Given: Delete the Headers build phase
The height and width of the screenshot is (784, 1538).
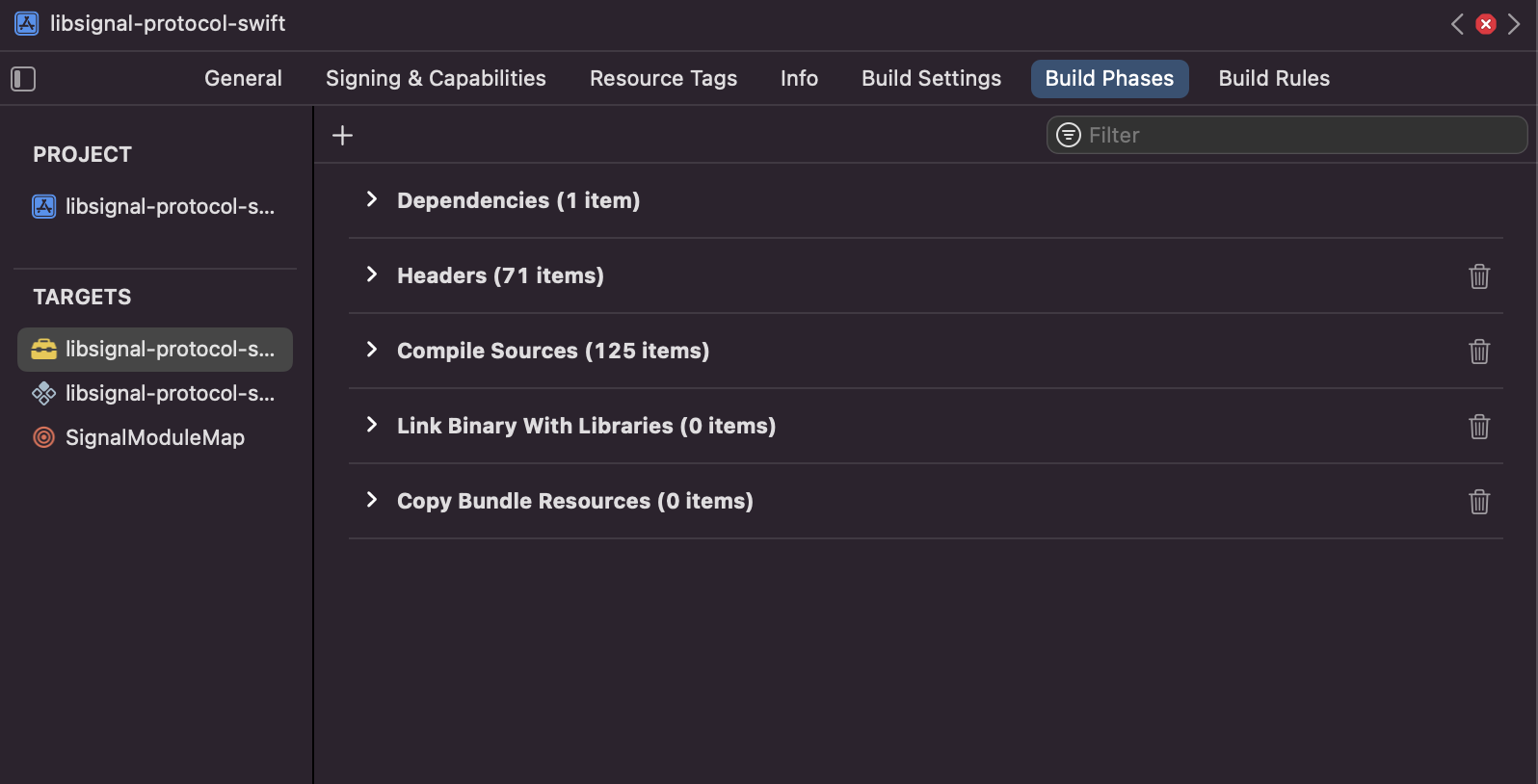Looking at the screenshot, I should coord(1478,276).
